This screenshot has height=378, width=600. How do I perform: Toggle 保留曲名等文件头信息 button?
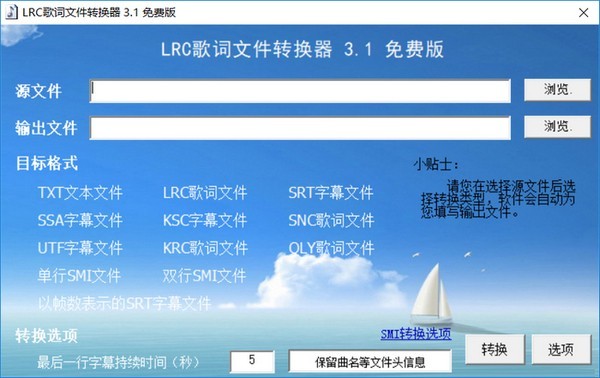click(x=370, y=362)
